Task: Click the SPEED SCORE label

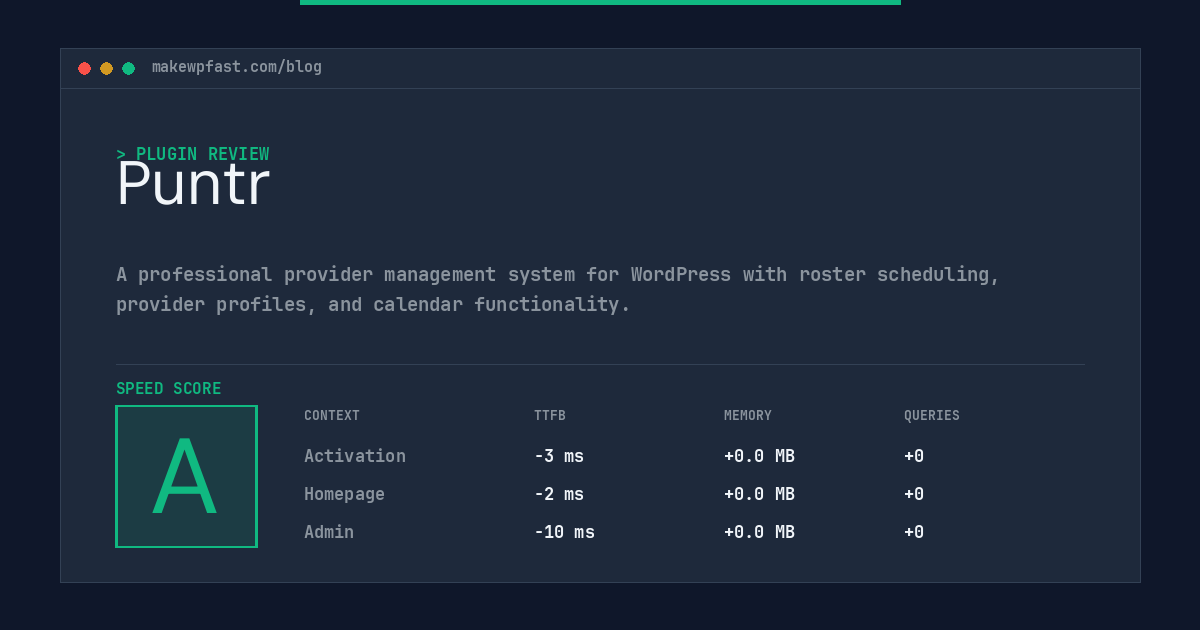Action: tap(169, 389)
